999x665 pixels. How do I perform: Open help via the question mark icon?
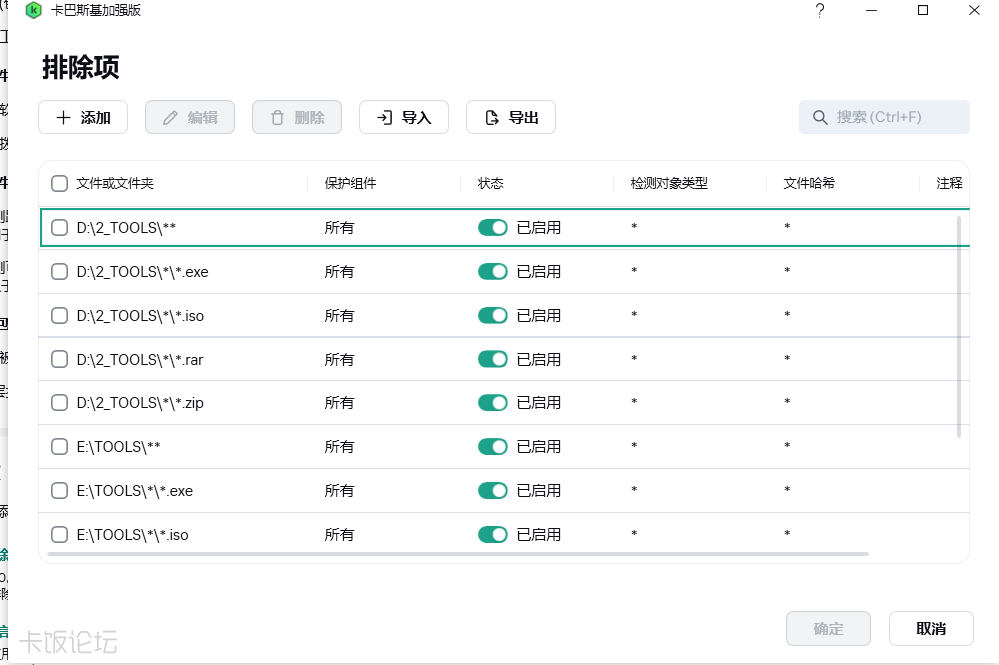(820, 10)
